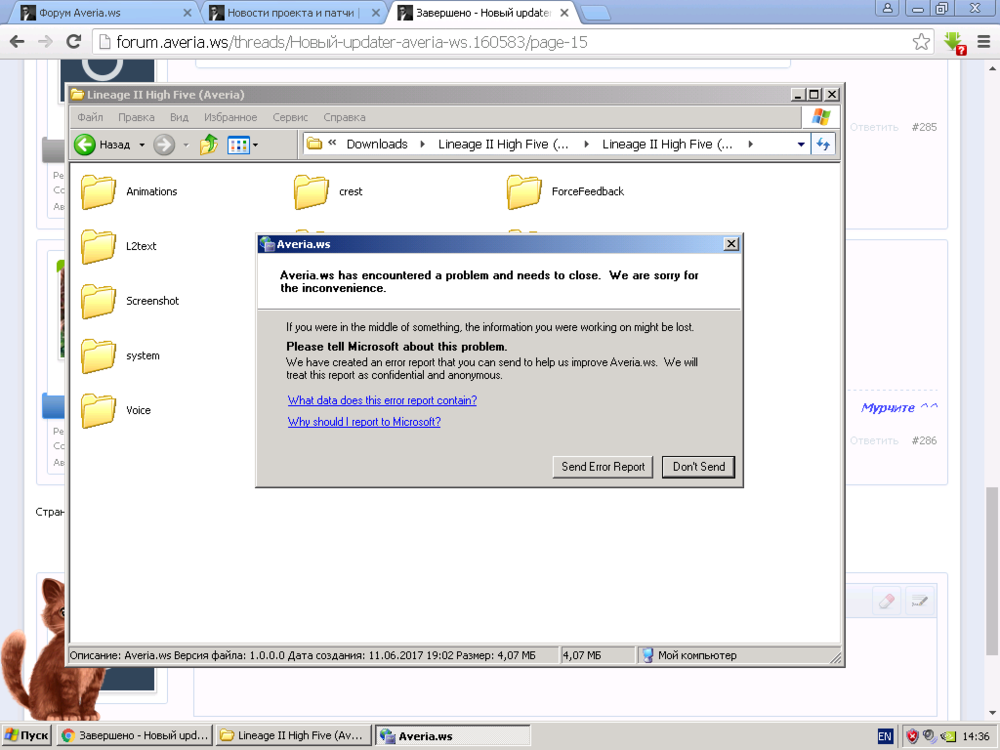Screen dimensions: 1000x750
Task: Open 'What data does this error report contain?' link
Action: coord(382,400)
